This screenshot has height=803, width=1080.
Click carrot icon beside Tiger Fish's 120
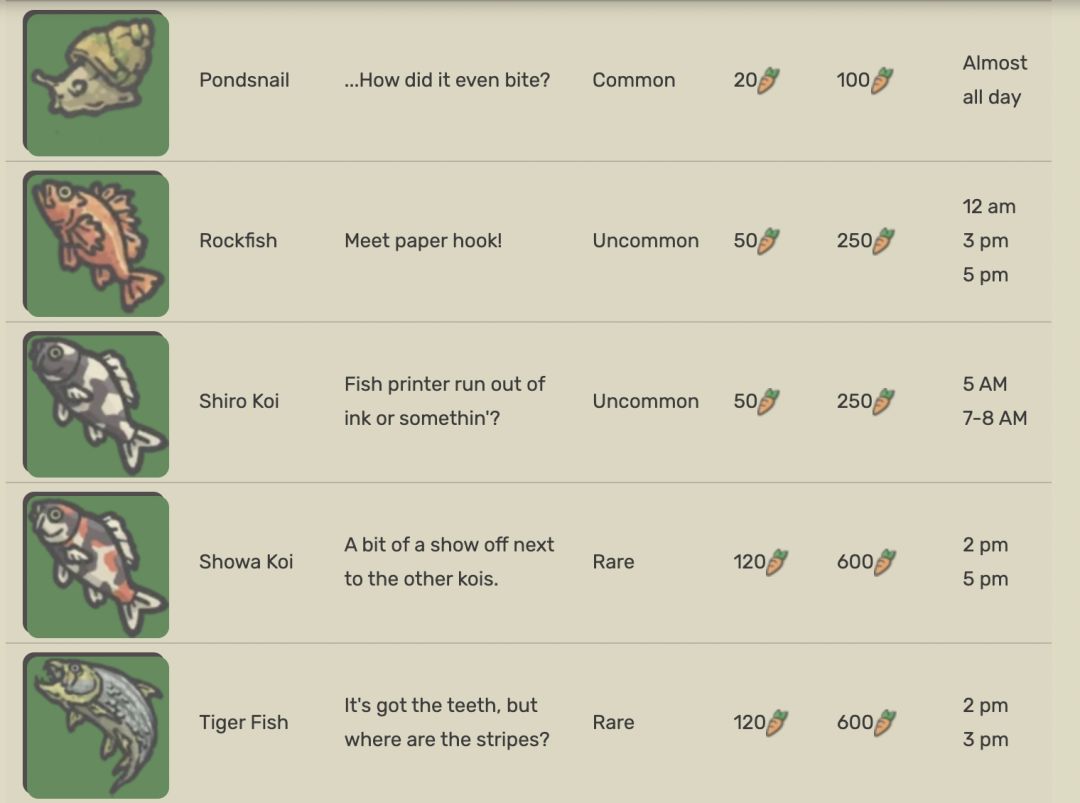coord(777,722)
